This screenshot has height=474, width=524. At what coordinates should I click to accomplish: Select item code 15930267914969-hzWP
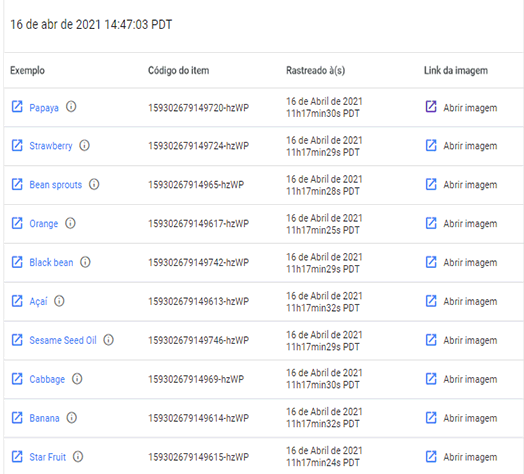pos(196,379)
